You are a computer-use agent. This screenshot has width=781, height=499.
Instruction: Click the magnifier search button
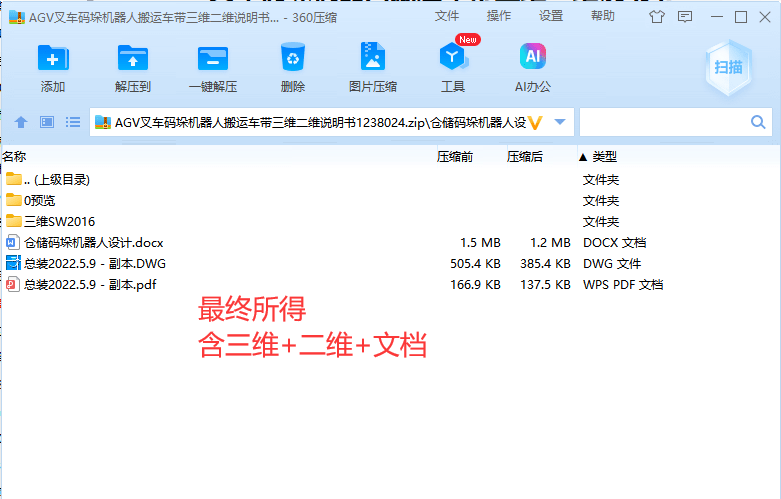[758, 122]
